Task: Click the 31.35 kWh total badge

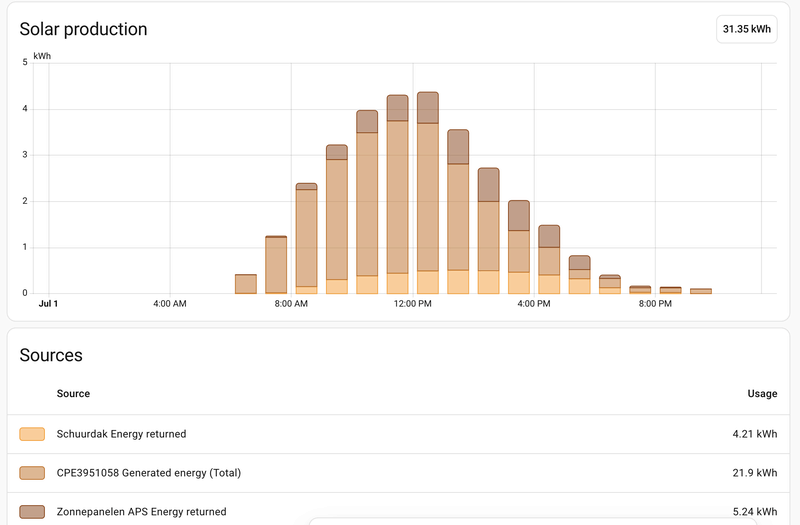Action: [746, 29]
